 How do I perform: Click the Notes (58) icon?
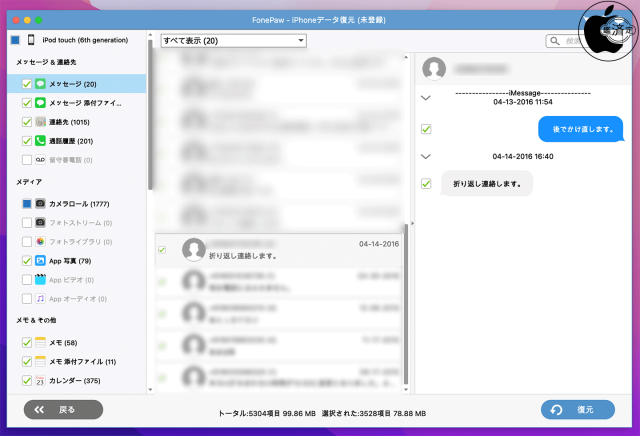click(x=40, y=343)
